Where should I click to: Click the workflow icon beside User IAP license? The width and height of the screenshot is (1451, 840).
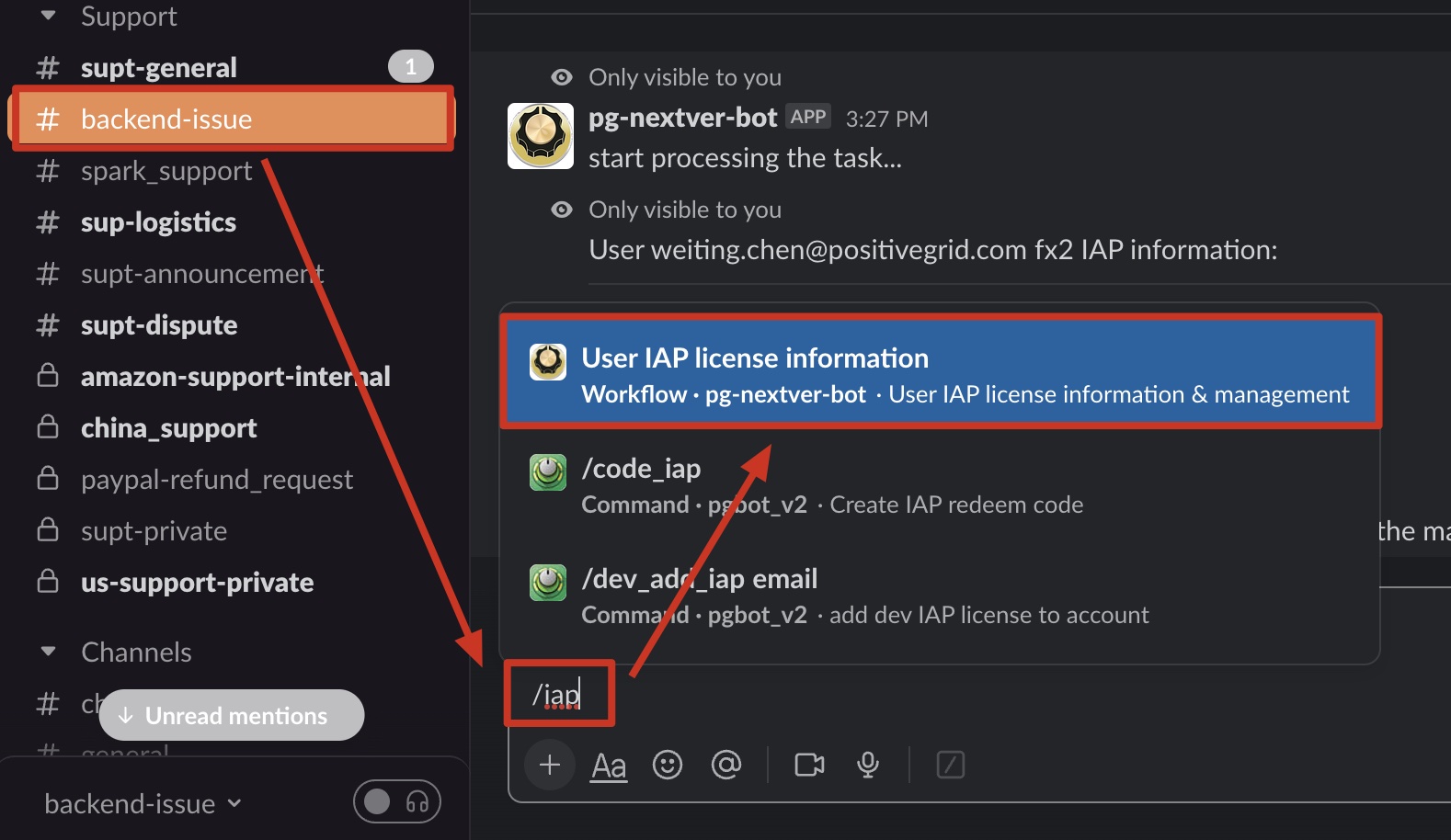point(548,362)
